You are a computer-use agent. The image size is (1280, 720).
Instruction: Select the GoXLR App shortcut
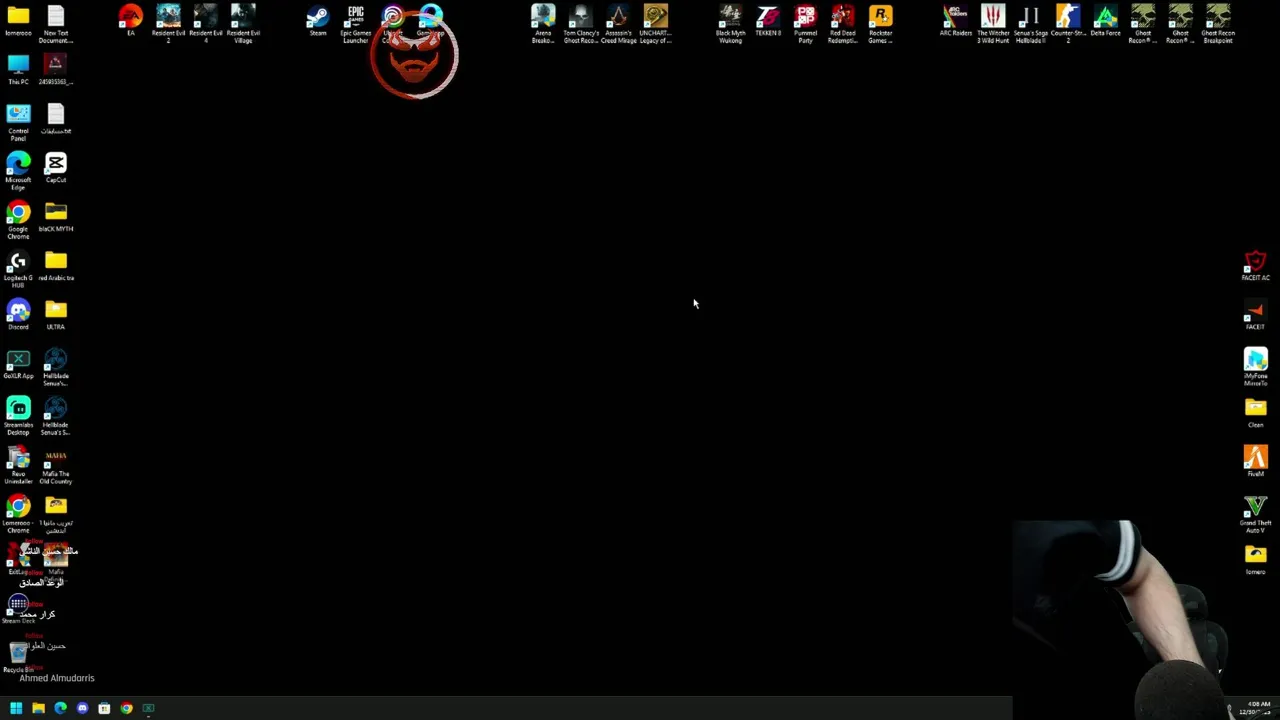pos(18,363)
